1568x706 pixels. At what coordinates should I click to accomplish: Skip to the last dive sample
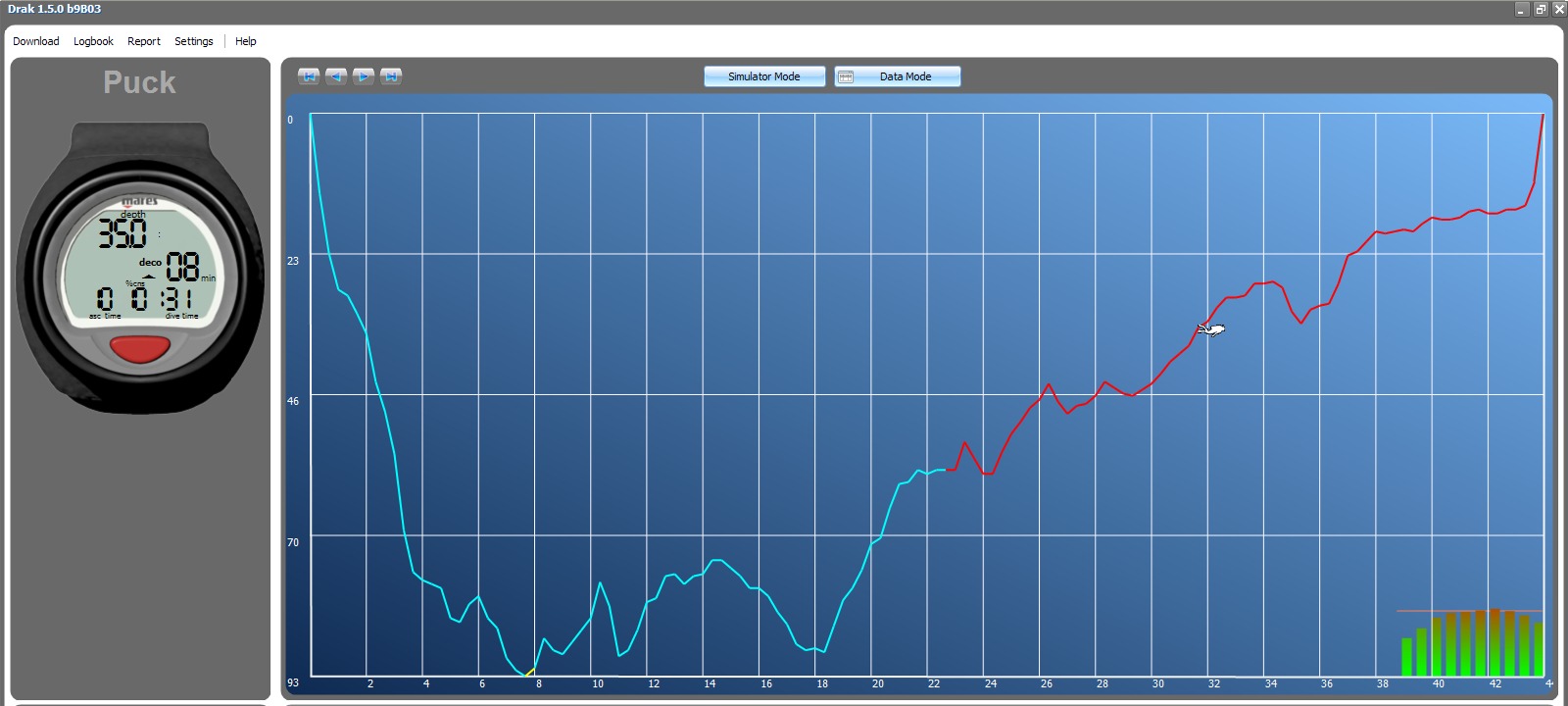(x=391, y=76)
